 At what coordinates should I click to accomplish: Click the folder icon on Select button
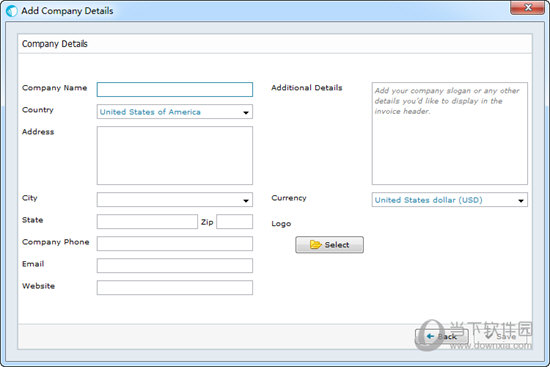[x=315, y=245]
